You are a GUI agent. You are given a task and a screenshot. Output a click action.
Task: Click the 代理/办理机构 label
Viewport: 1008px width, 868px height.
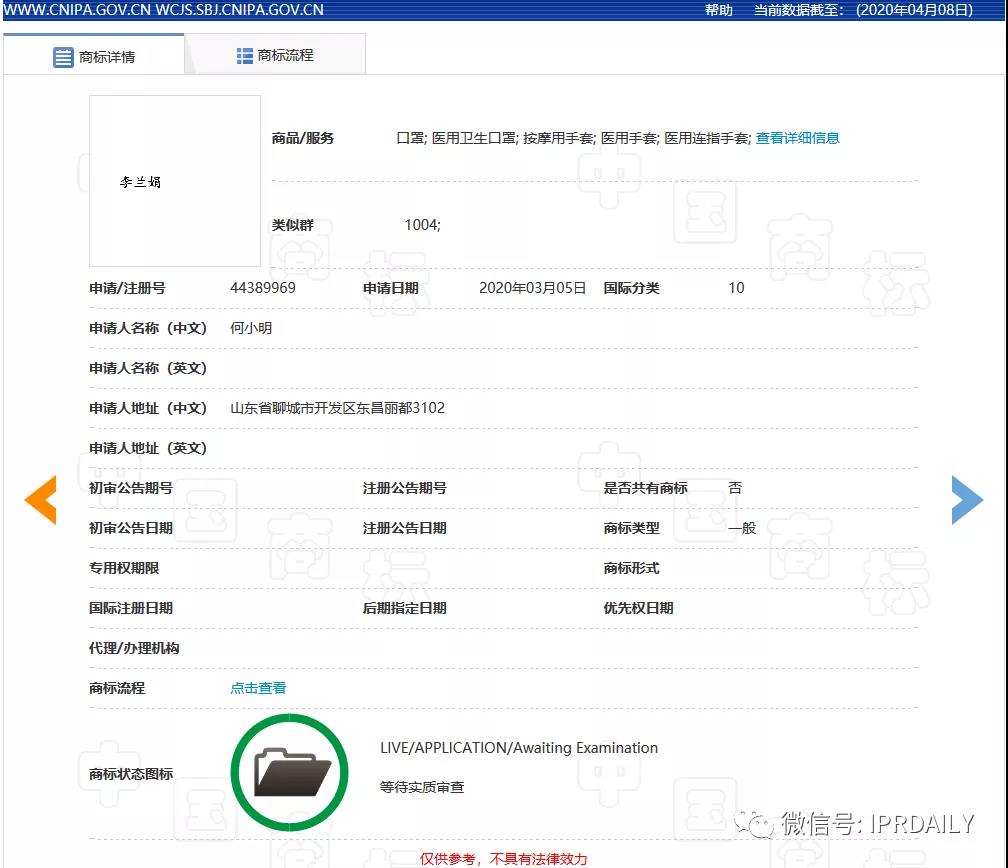134,648
